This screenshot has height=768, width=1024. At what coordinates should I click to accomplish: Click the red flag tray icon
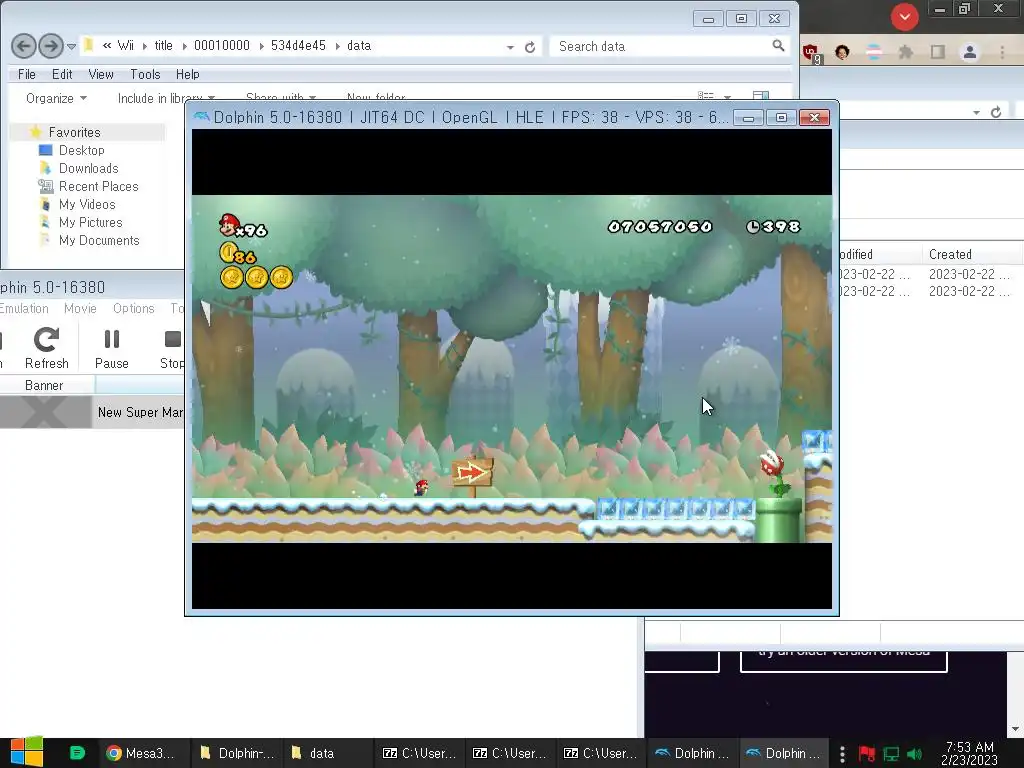click(x=867, y=754)
